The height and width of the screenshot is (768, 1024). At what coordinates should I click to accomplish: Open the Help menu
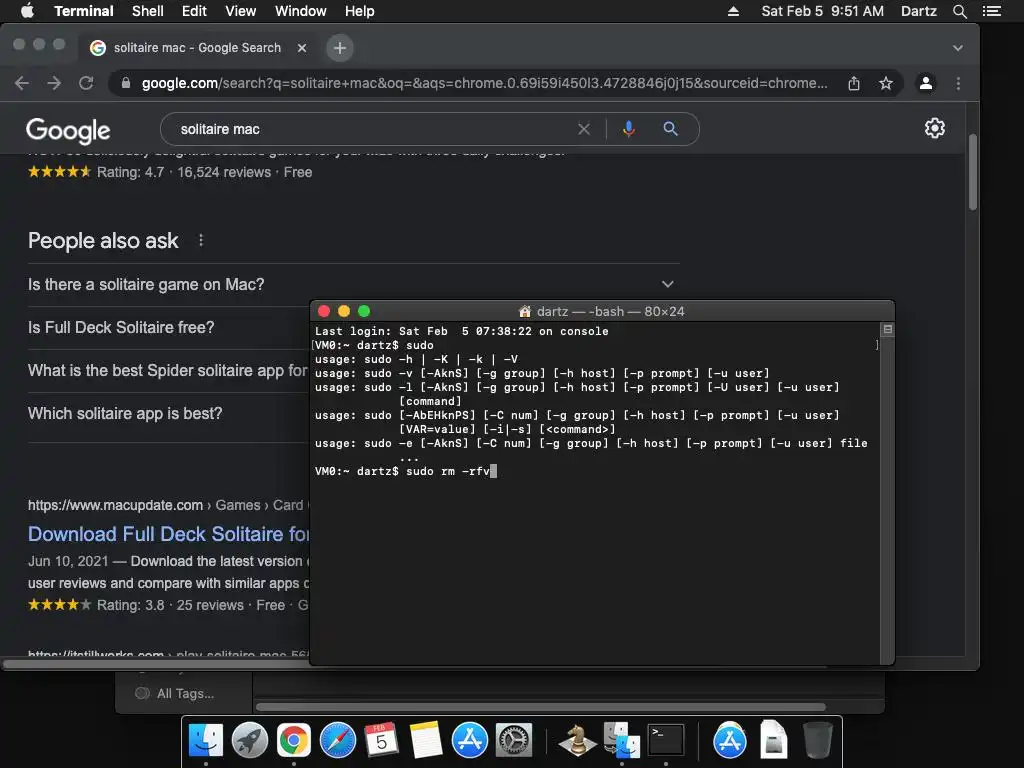point(360,11)
